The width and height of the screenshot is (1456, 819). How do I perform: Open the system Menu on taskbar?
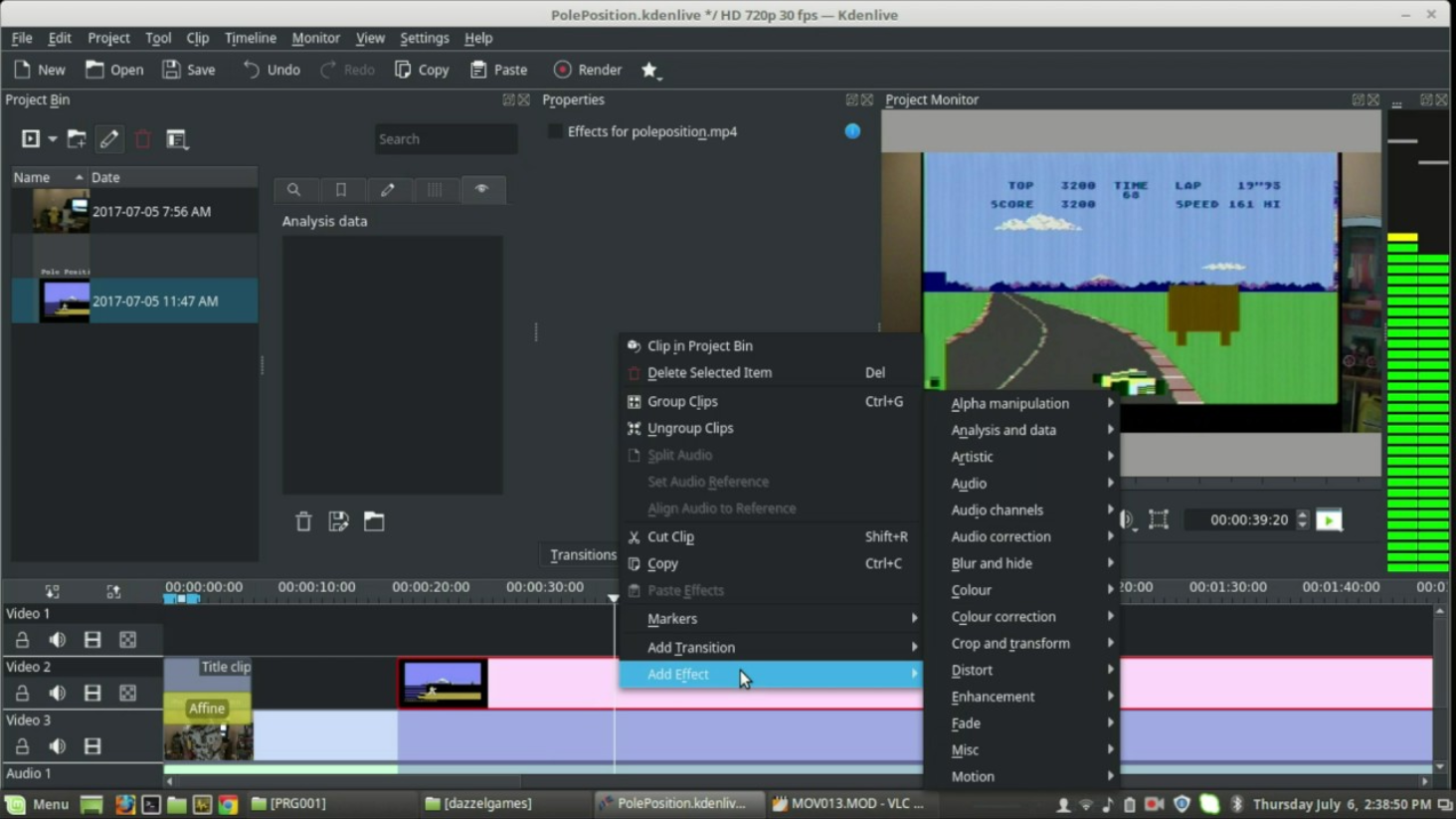(x=38, y=804)
